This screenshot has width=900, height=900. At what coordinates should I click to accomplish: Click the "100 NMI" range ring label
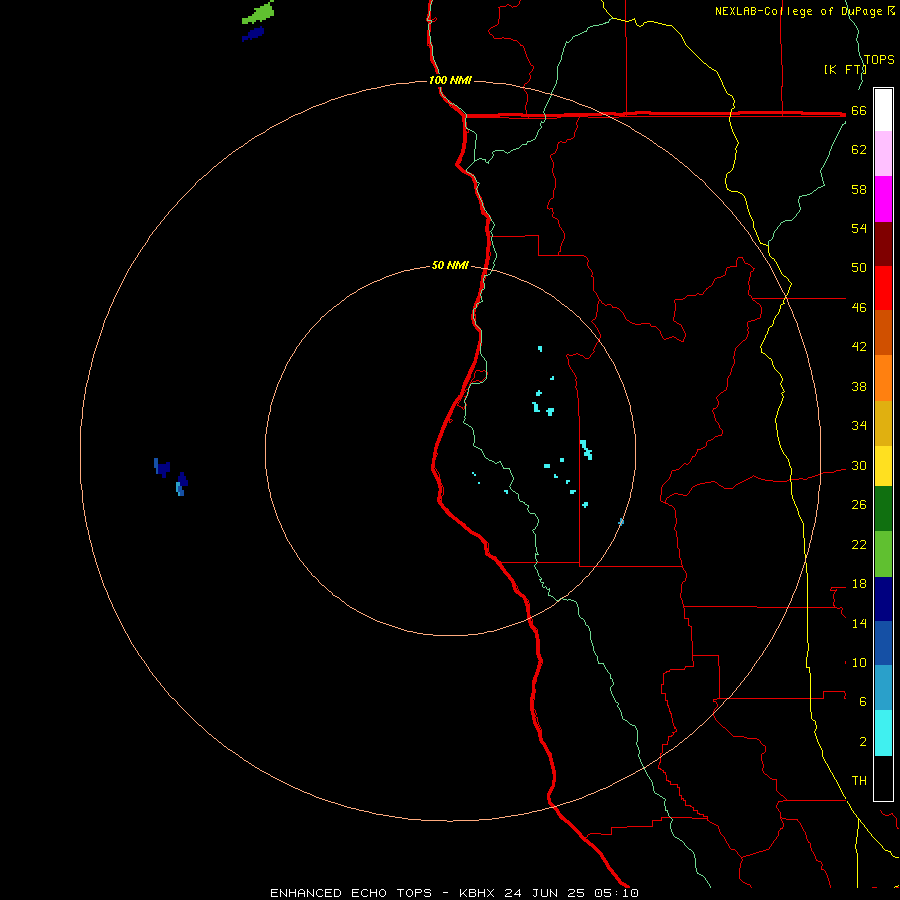[450, 80]
